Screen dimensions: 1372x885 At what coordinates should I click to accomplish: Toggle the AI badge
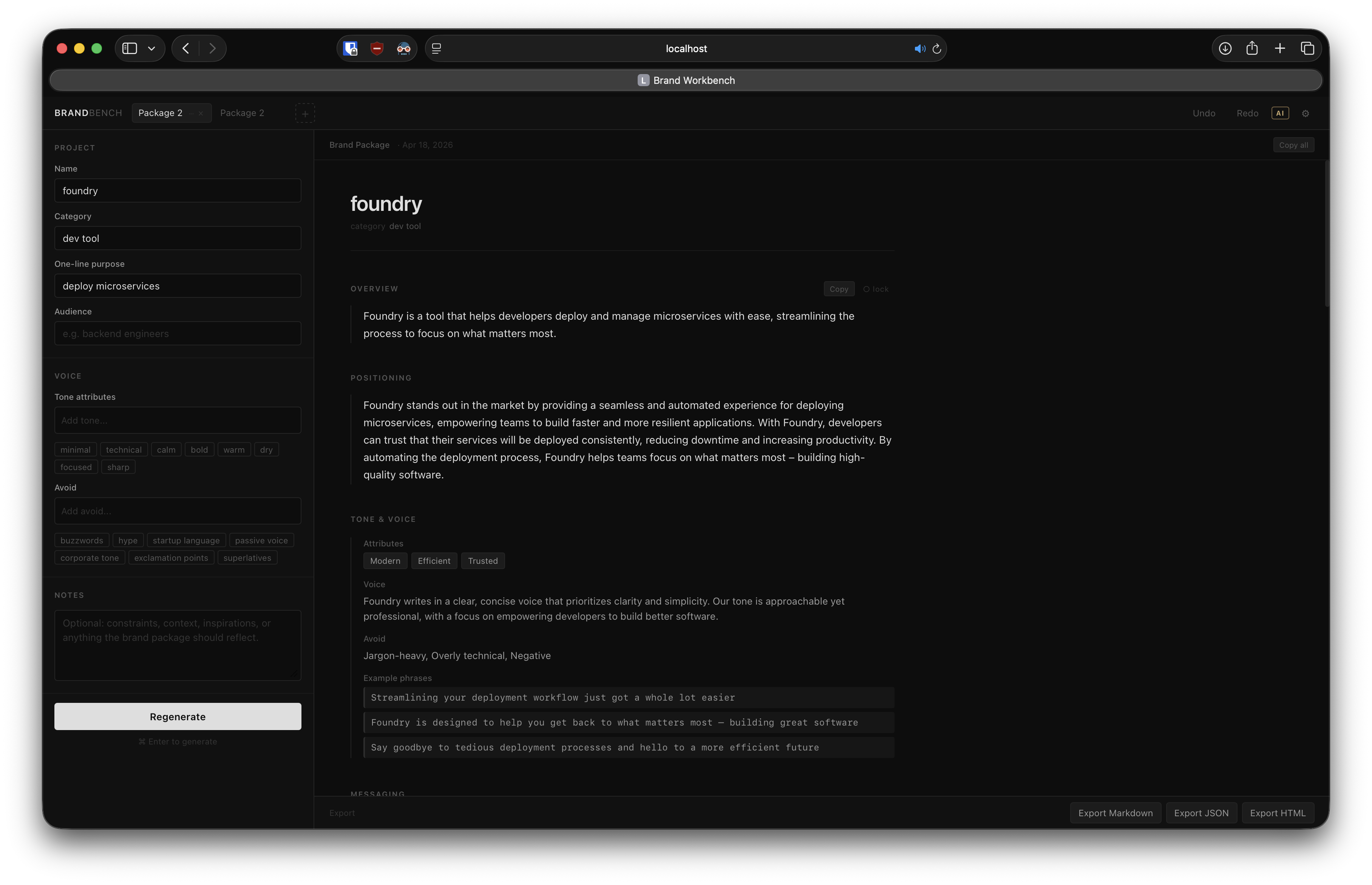[1280, 113]
